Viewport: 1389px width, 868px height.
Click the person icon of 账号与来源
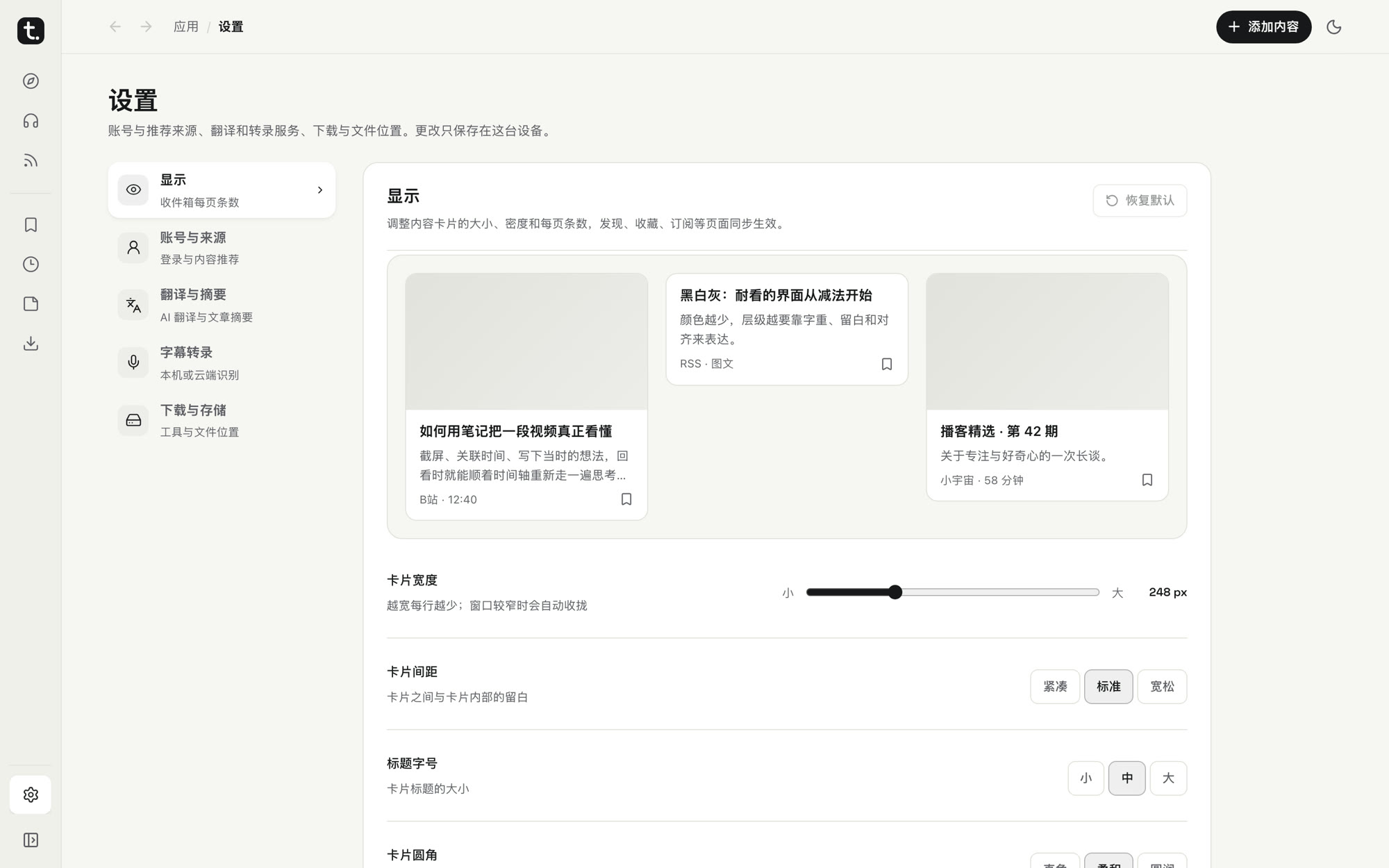click(x=133, y=247)
